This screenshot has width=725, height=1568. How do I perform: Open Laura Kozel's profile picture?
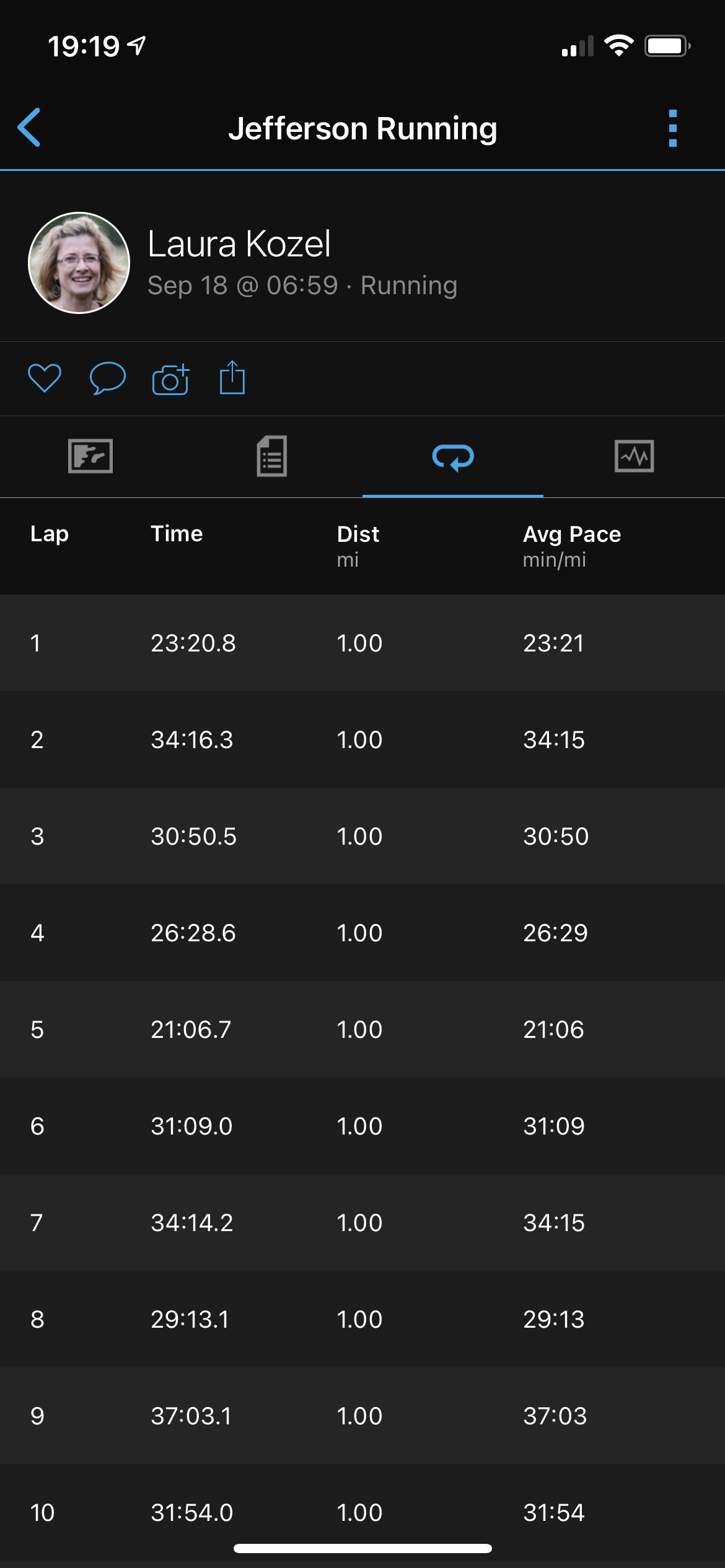tap(79, 263)
